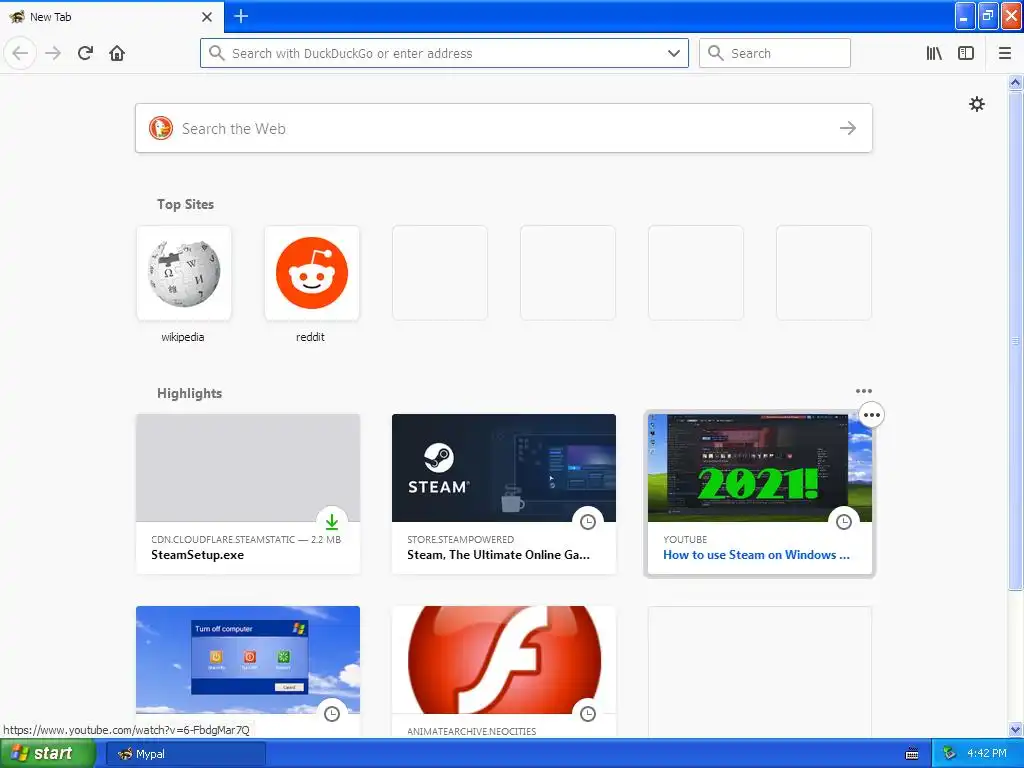Open YouTube card's three-dot context menu
This screenshot has width=1024, height=768.
872,415
